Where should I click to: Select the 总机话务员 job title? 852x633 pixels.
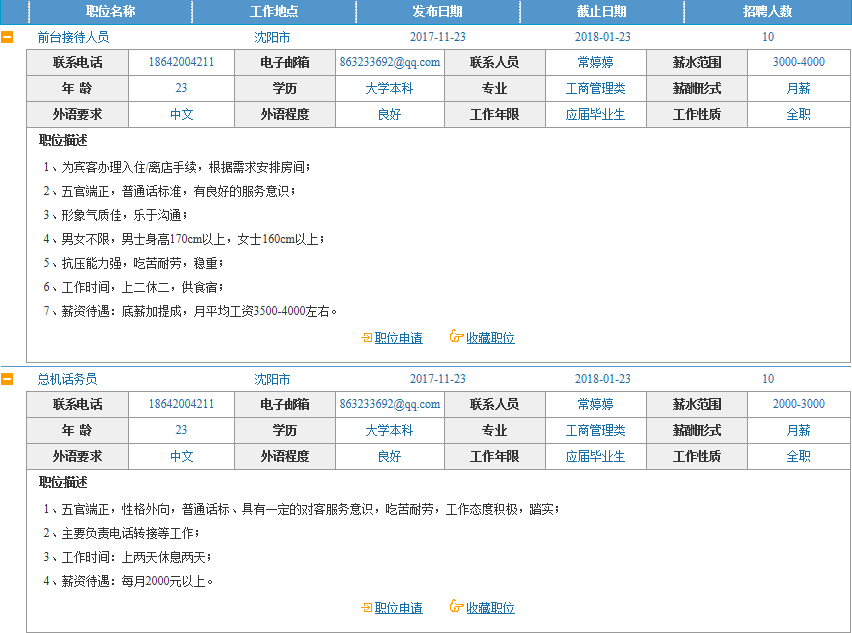coord(67,379)
